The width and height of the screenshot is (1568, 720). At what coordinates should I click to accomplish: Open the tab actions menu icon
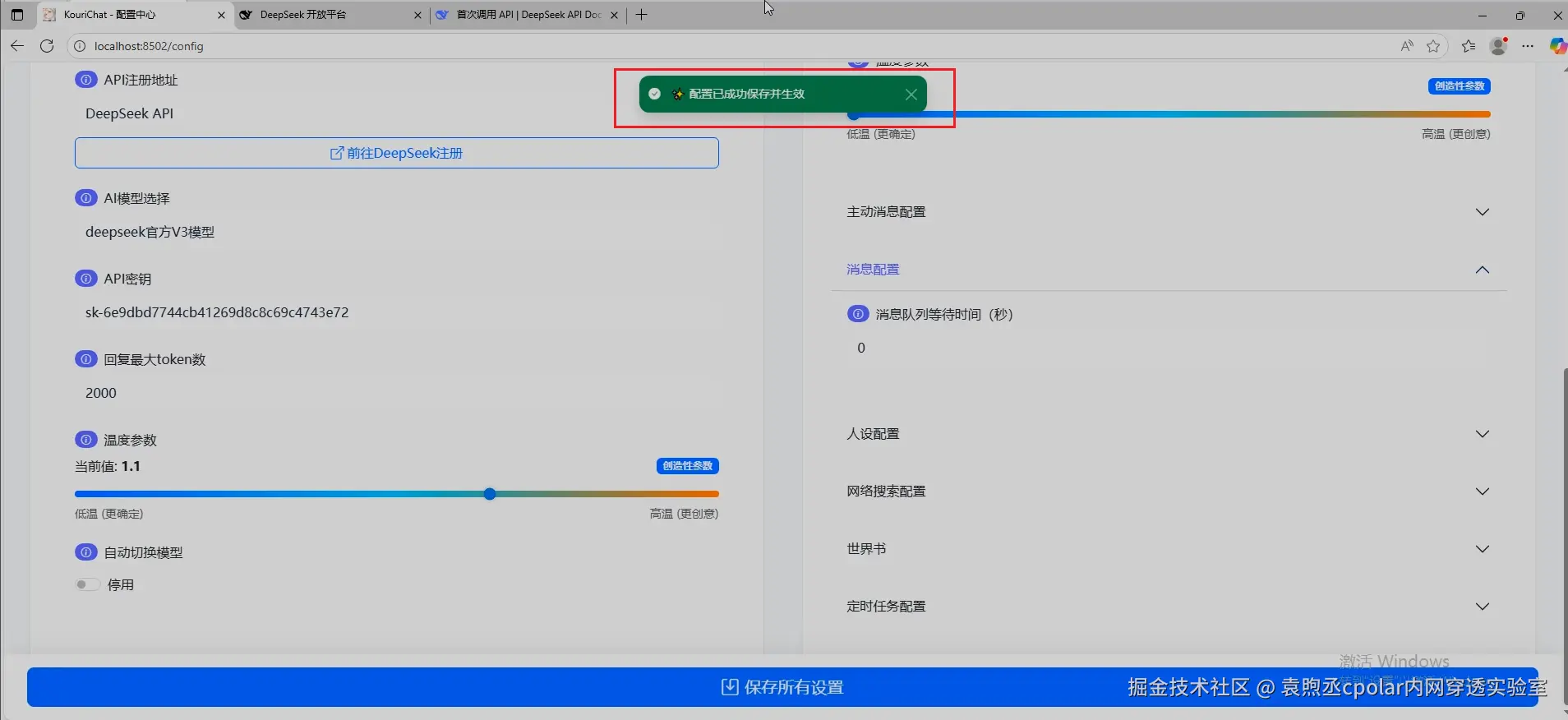pos(17,15)
